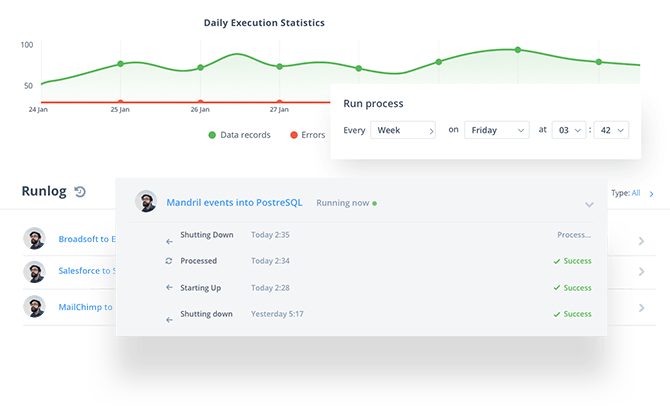Screen dimensions: 670x406
Task: Click the avatar in the Broadsoft row
Action: coord(35,238)
